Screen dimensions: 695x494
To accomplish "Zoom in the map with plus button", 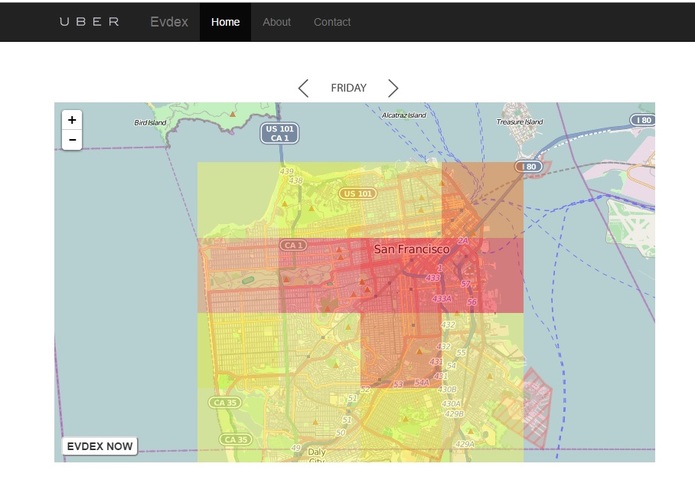I will click(72, 120).
